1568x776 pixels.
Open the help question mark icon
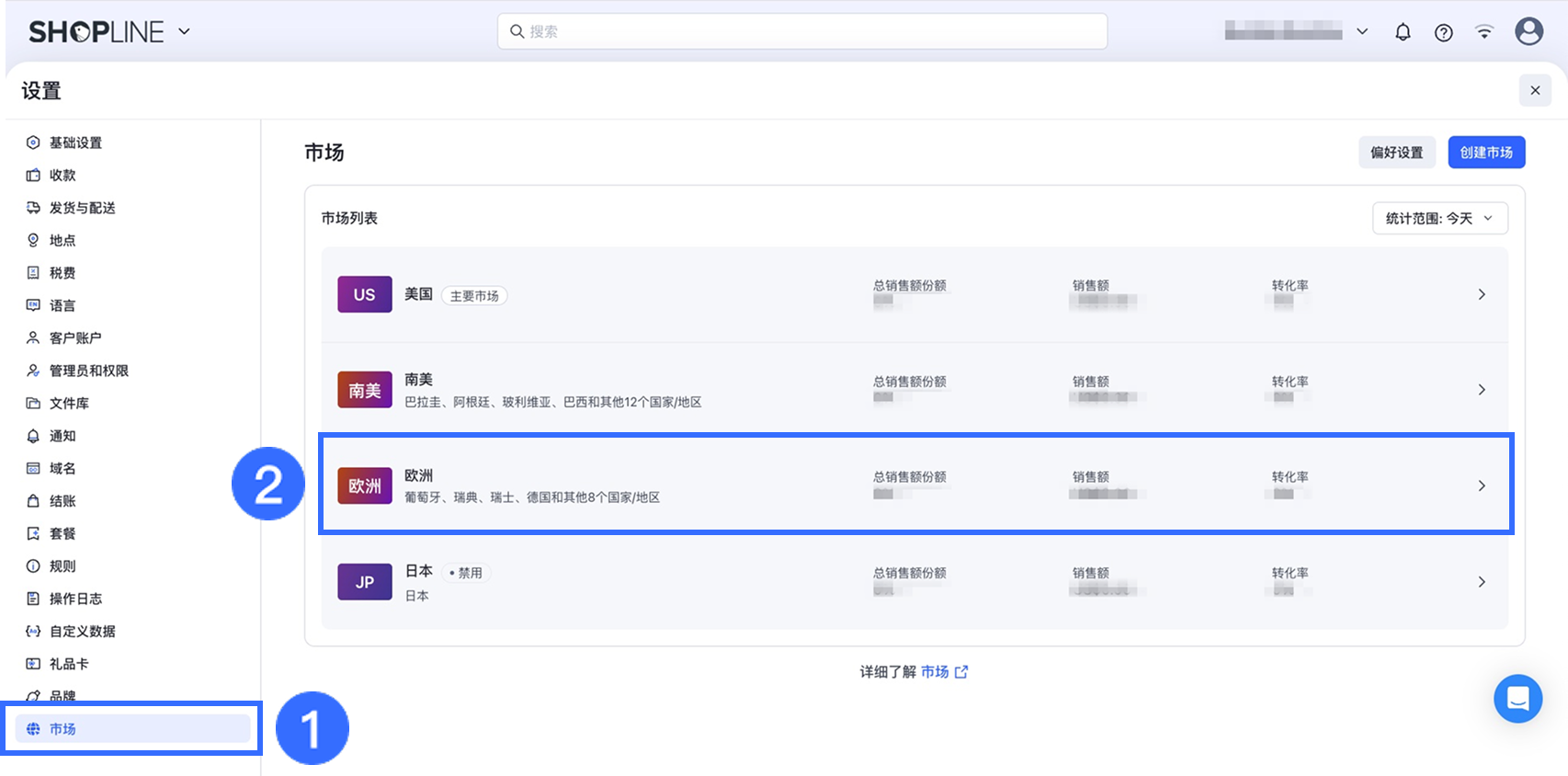click(1444, 32)
